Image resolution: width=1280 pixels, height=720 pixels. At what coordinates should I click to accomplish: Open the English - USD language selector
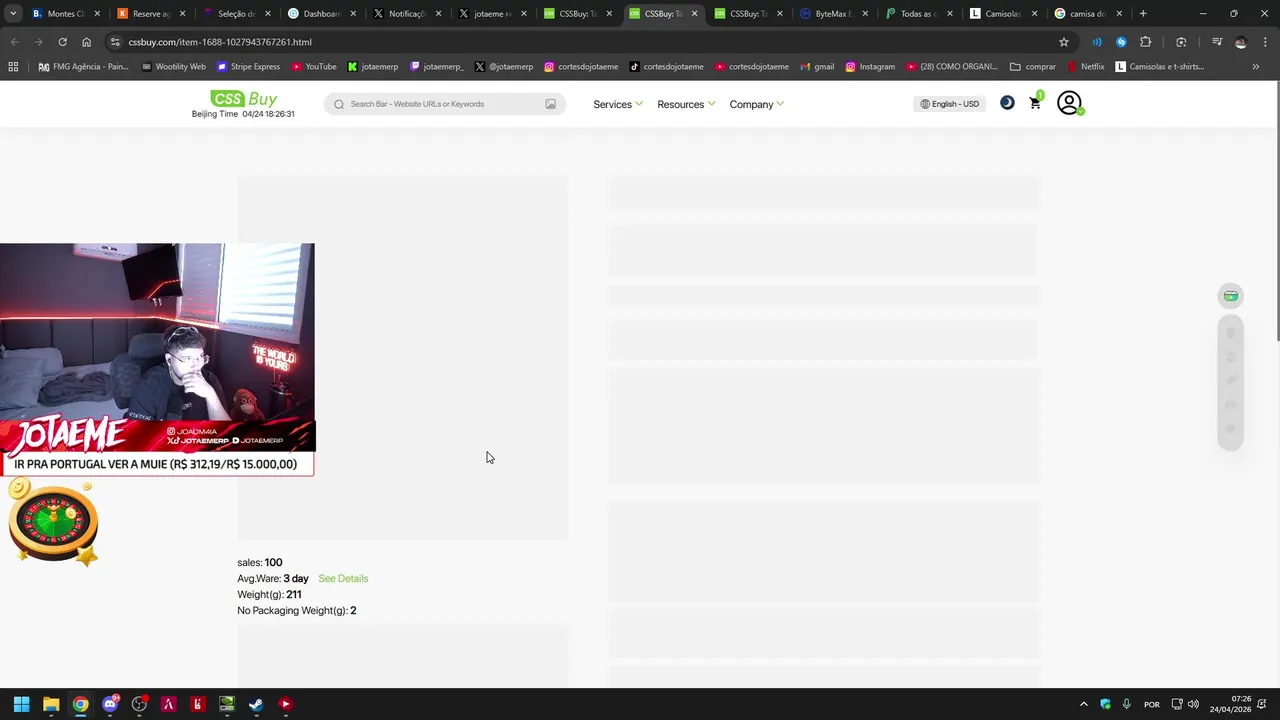click(x=950, y=104)
